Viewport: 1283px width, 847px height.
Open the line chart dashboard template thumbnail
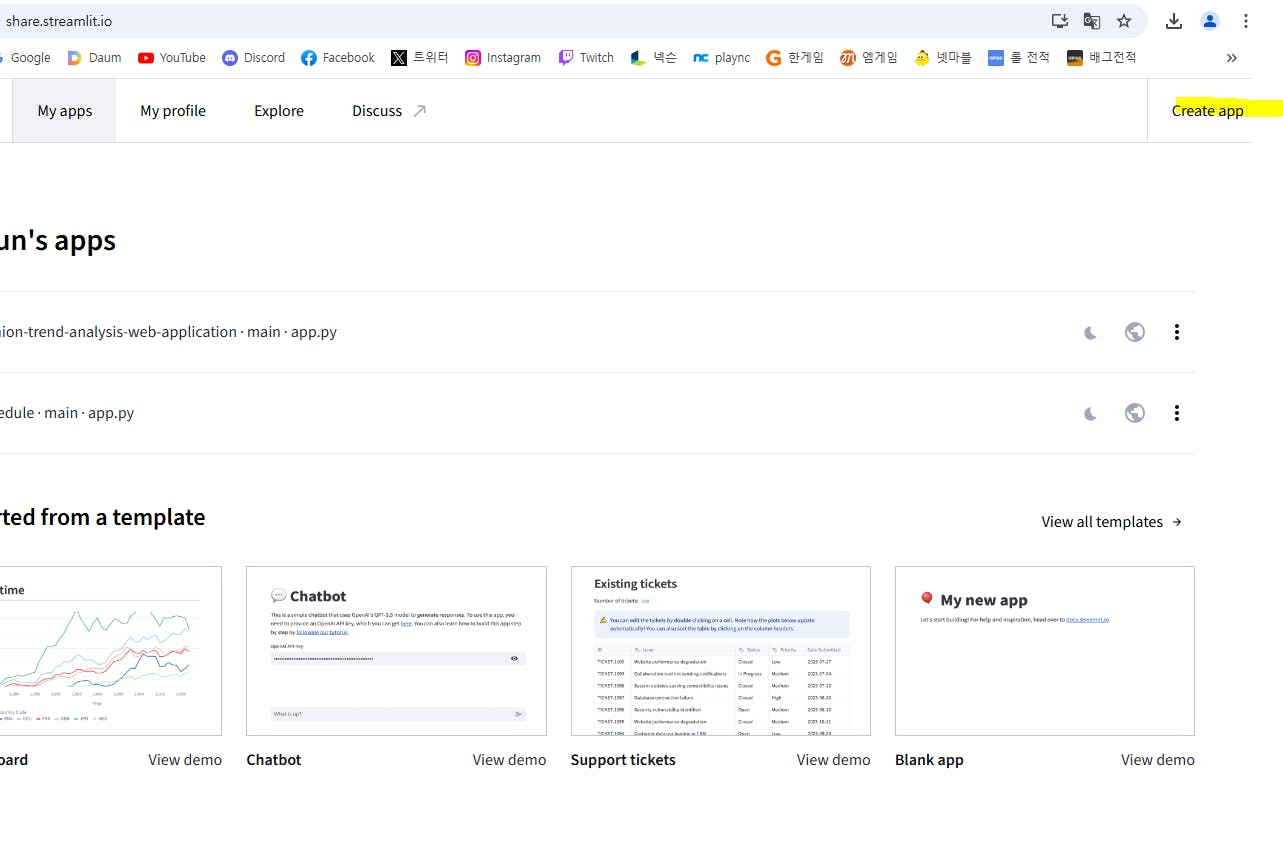(111, 651)
